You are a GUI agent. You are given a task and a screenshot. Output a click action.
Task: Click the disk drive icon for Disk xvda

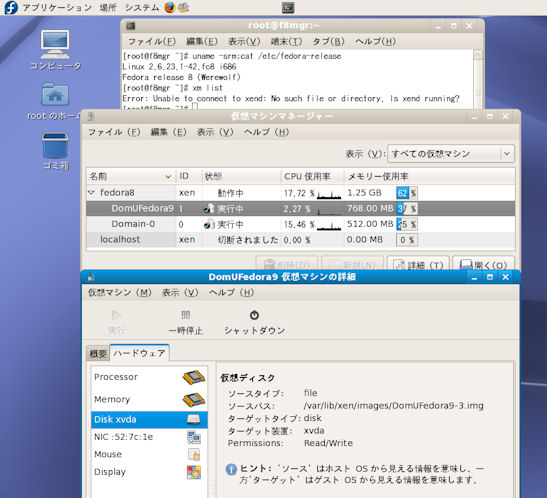[194, 419]
